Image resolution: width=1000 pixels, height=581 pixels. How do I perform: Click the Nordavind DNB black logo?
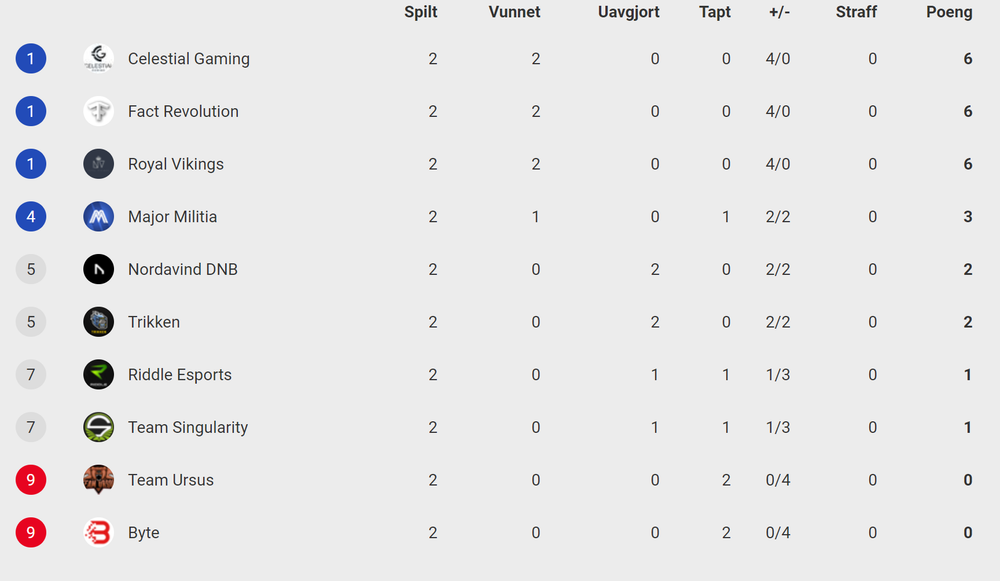98,269
